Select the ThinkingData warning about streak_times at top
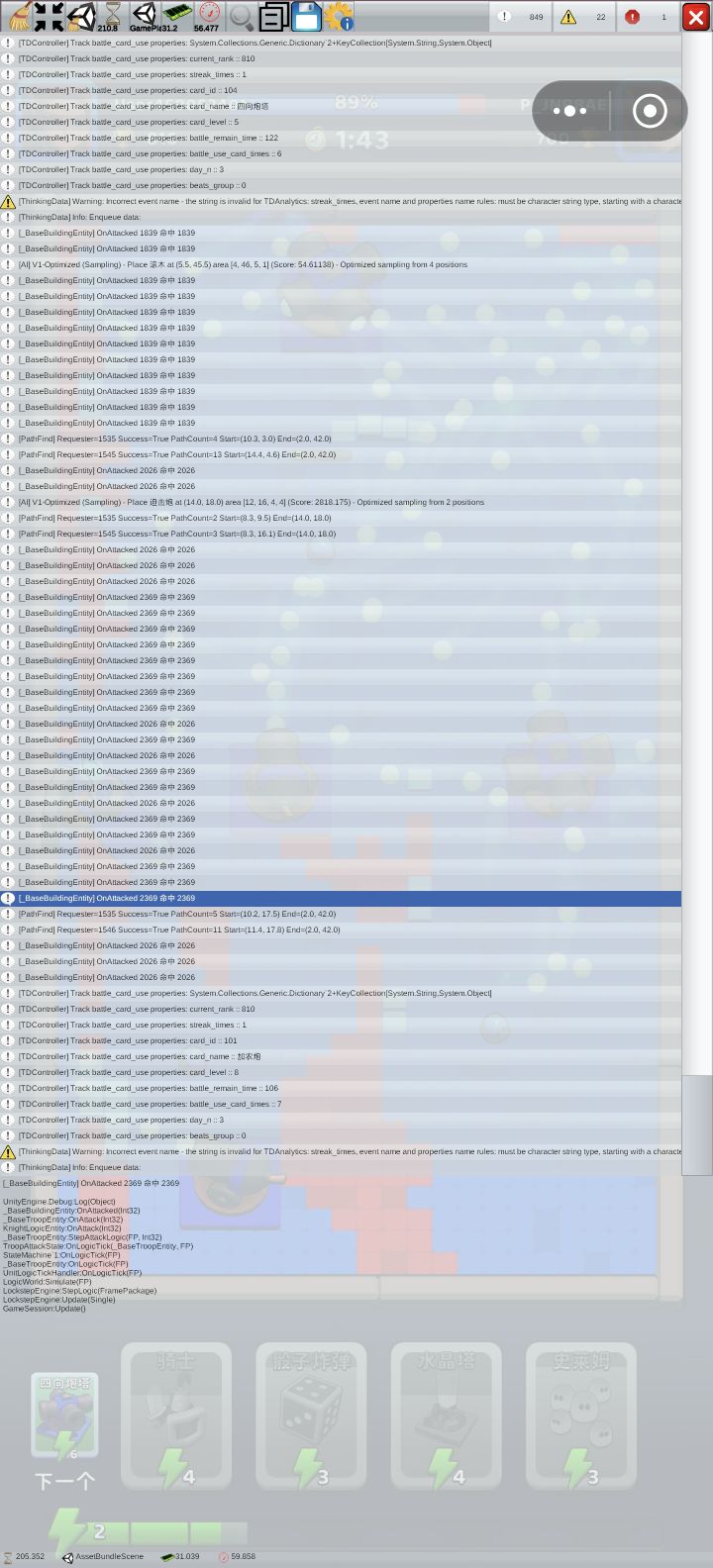Viewport: 713px width, 1568px height. point(341,201)
